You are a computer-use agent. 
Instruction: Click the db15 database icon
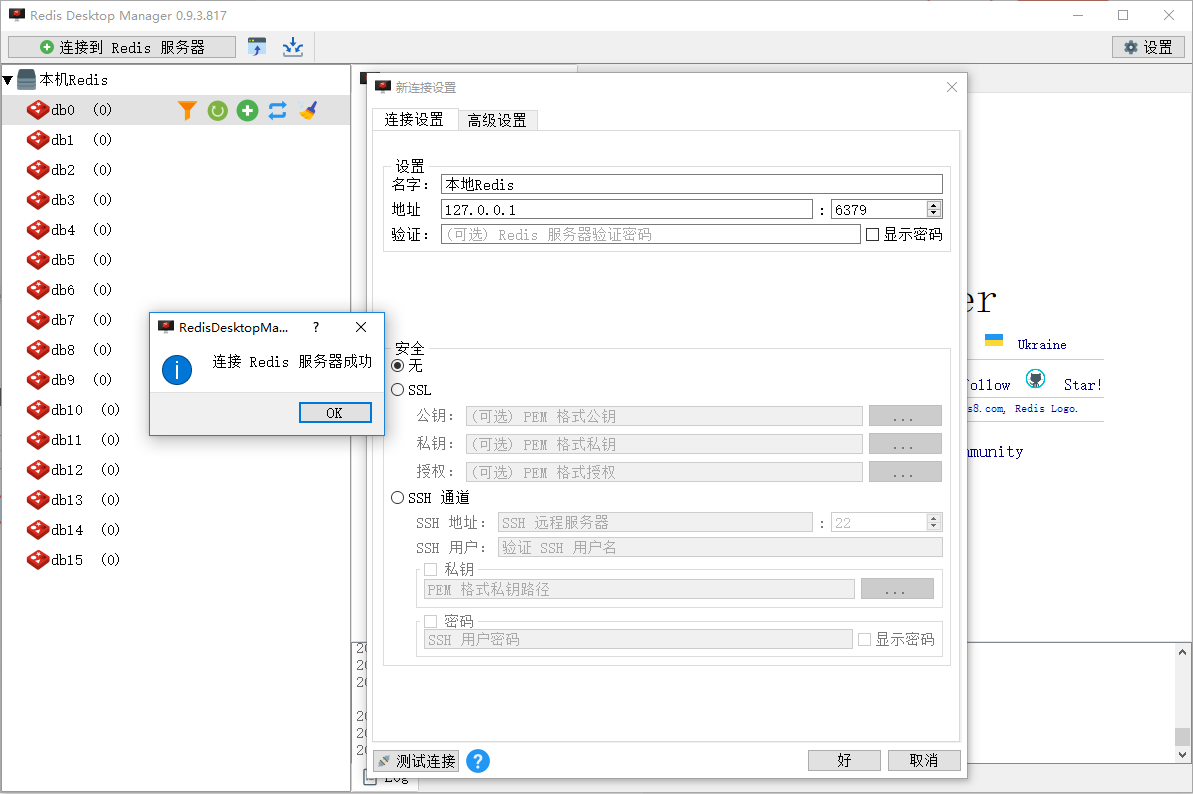38,560
